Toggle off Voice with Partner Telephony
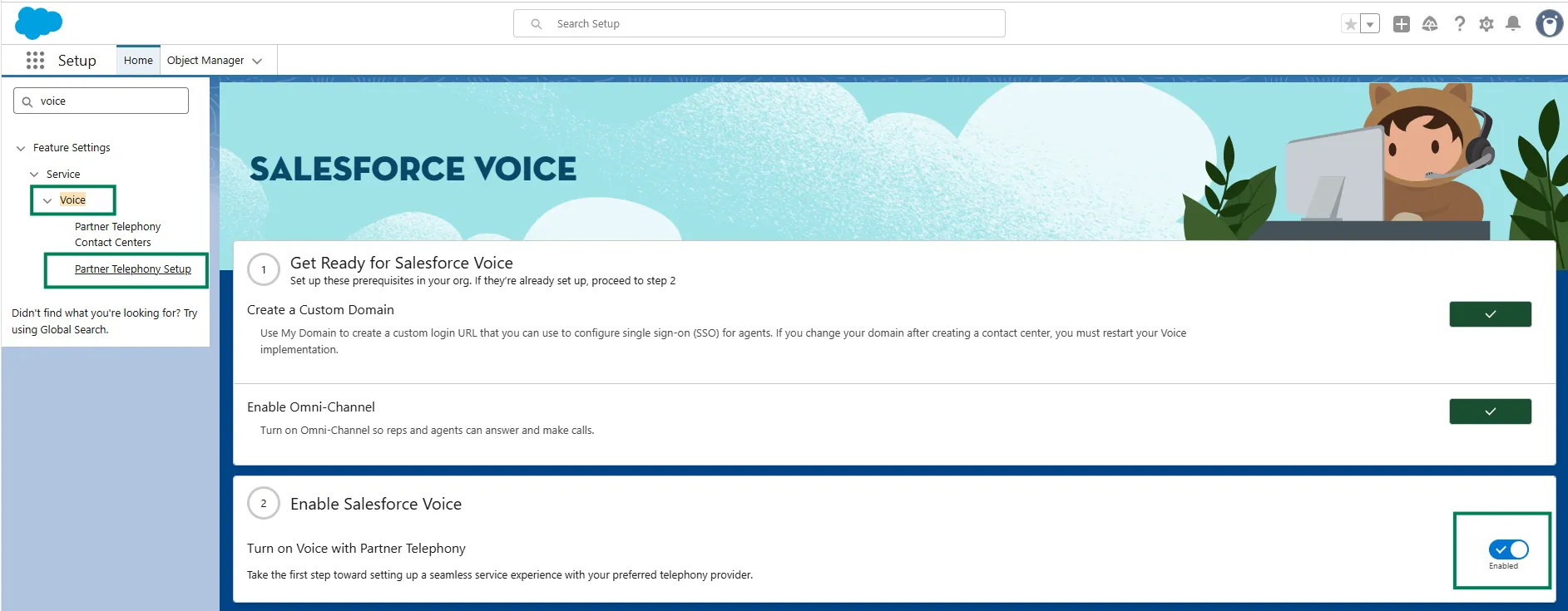This screenshot has width=1568, height=611. click(1508, 549)
